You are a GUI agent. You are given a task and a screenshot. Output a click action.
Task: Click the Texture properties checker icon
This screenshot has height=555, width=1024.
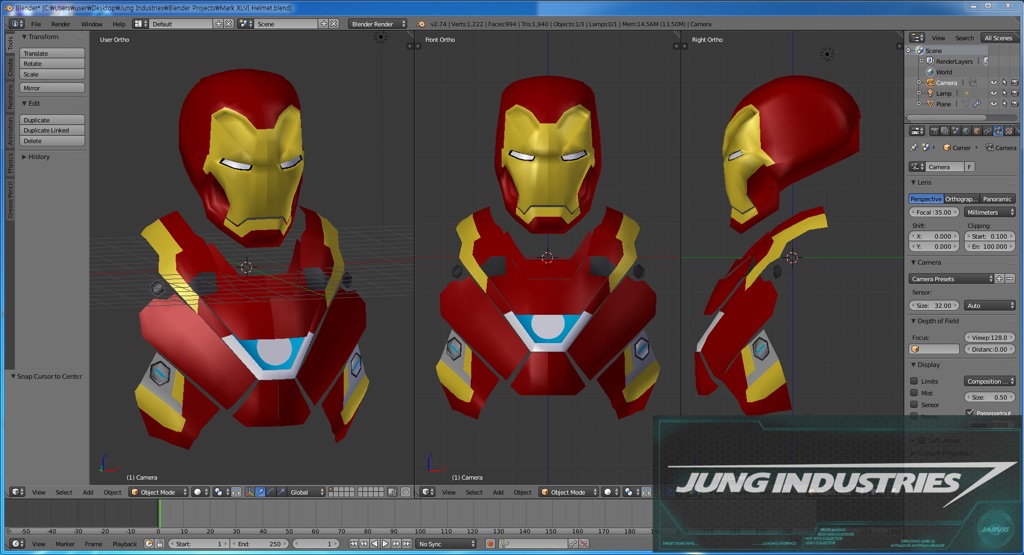(x=1009, y=131)
